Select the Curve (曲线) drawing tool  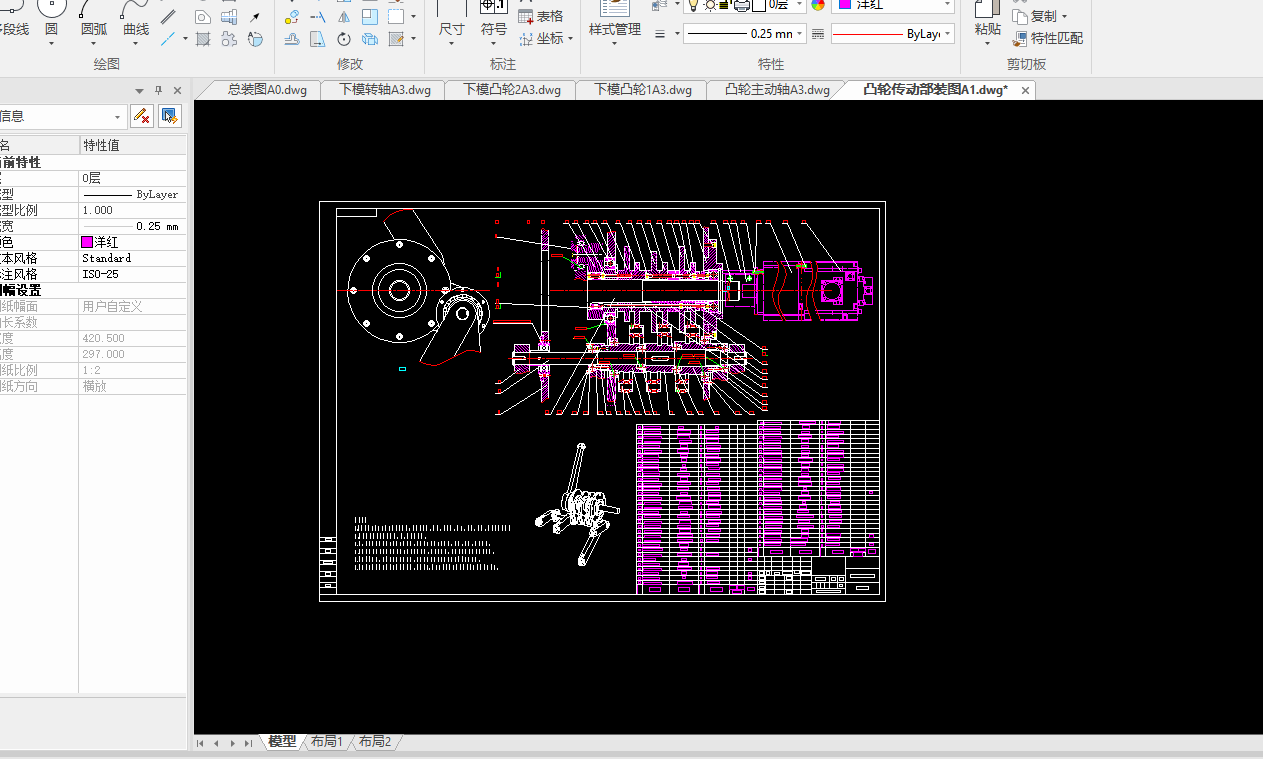click(x=136, y=19)
